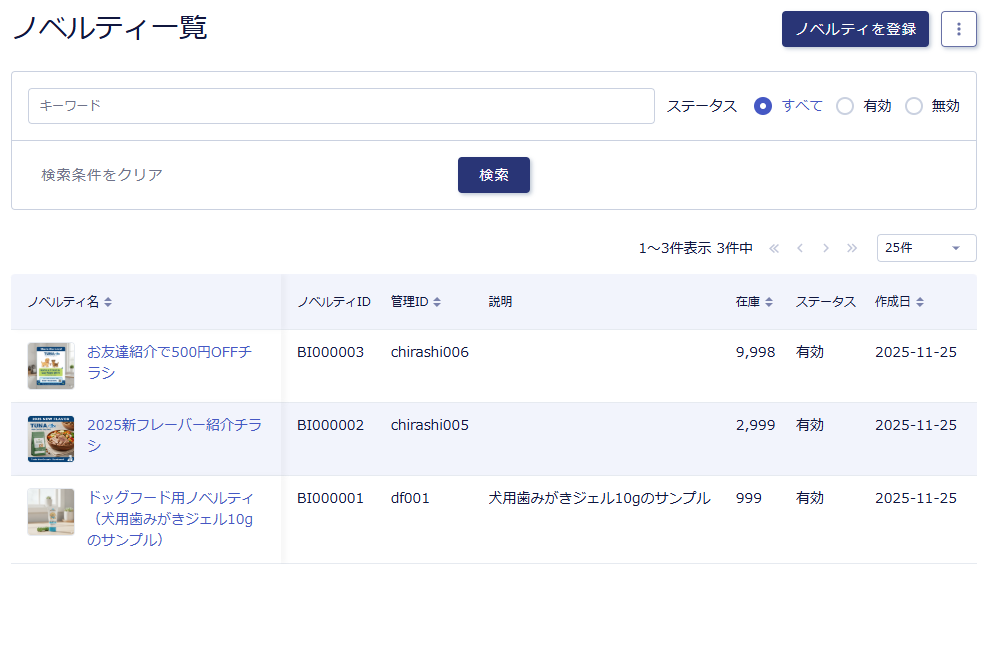Go to the next page arrow
997x656 pixels.
click(x=826, y=248)
